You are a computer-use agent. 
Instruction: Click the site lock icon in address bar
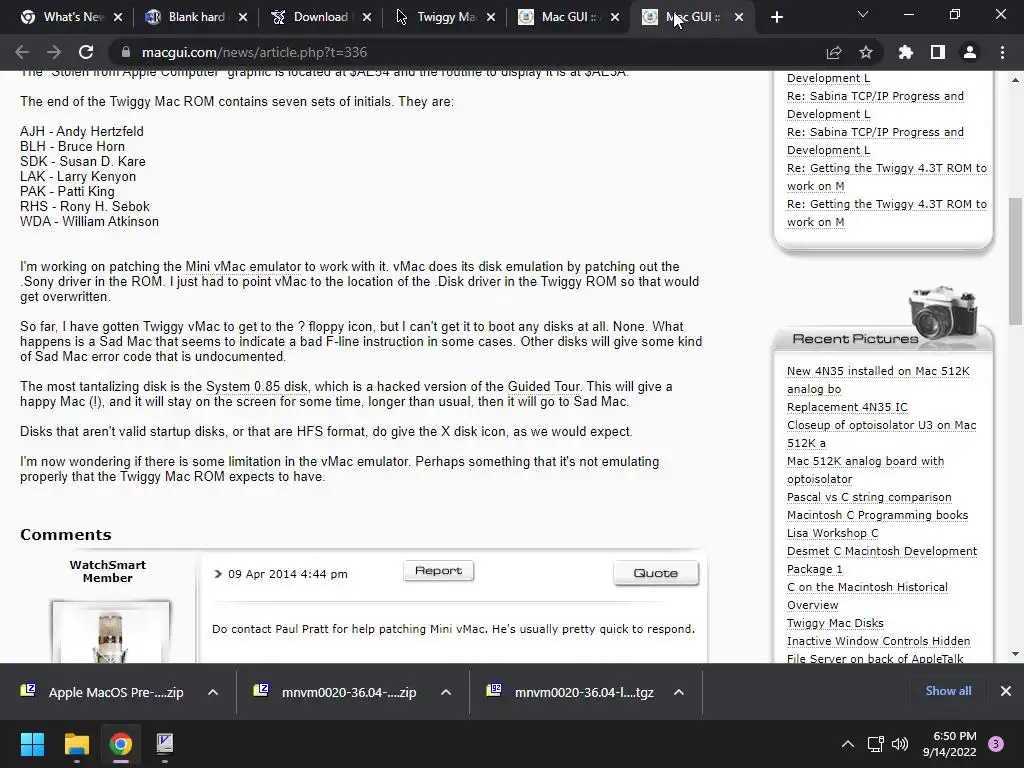tap(126, 52)
